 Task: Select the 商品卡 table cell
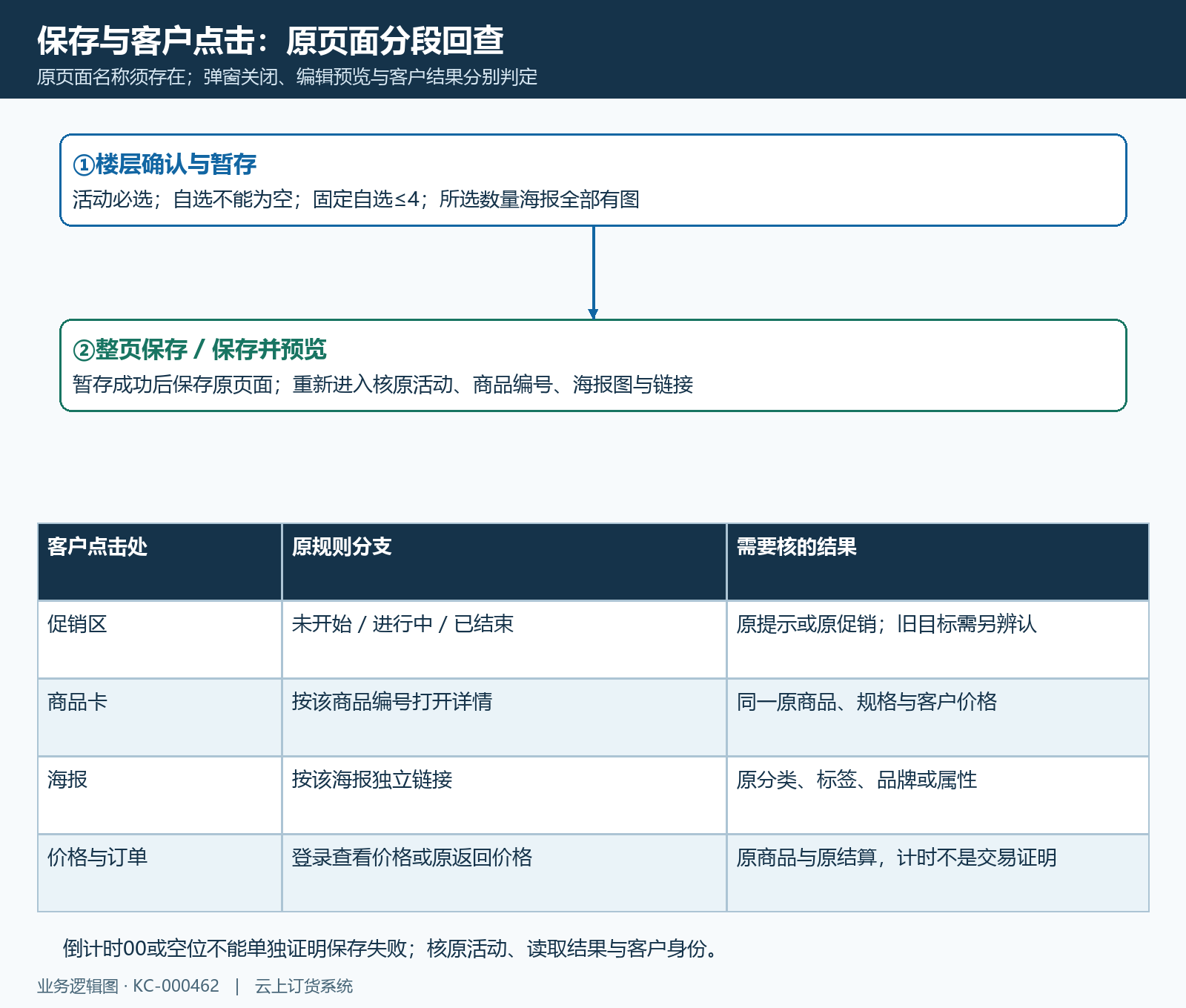click(159, 717)
